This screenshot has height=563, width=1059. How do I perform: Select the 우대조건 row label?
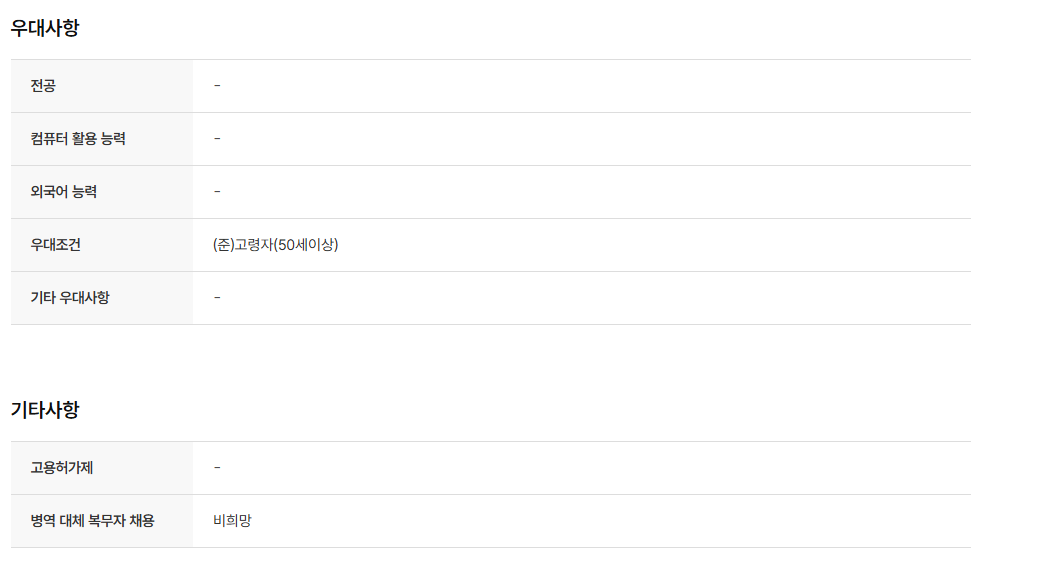pos(56,245)
